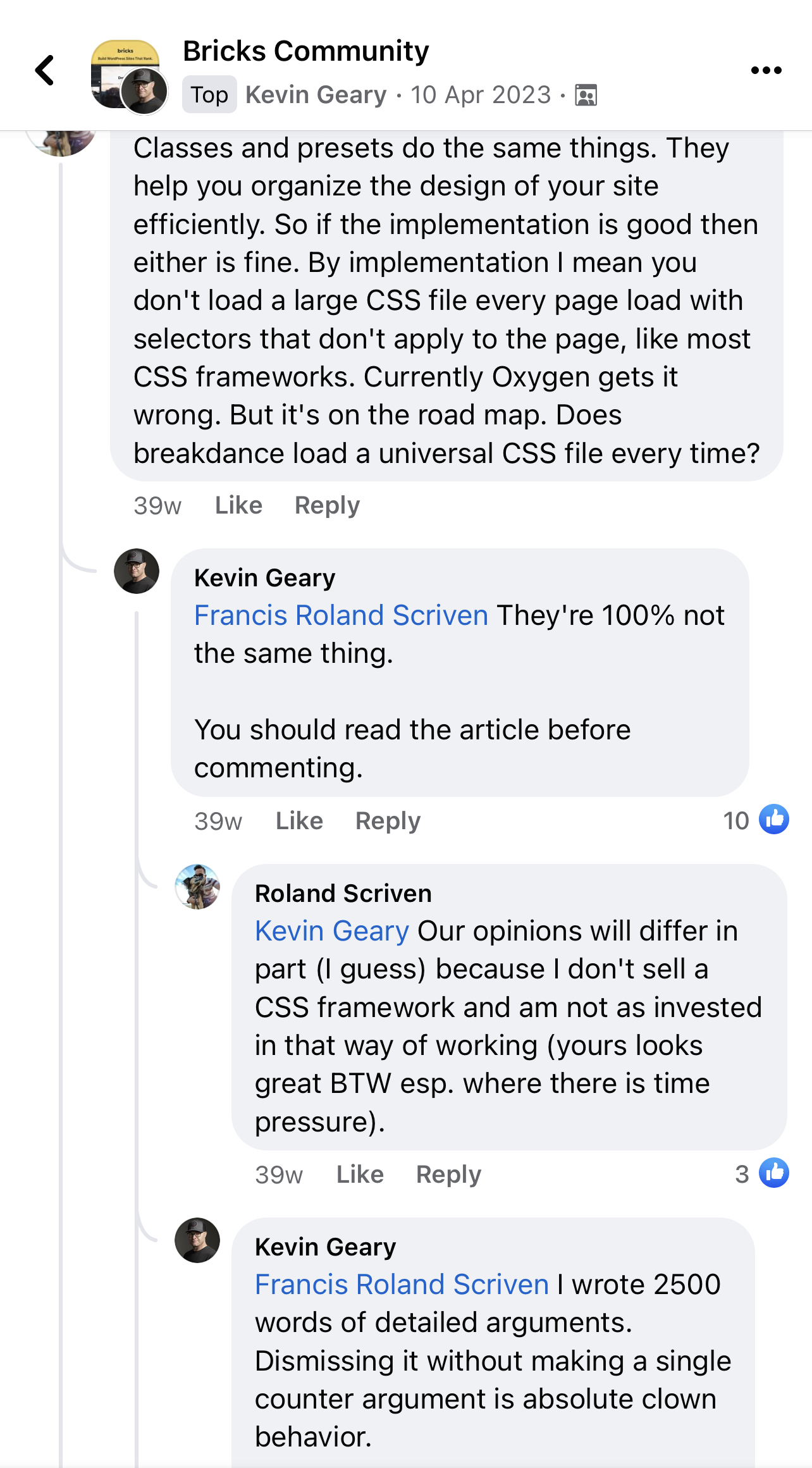The width and height of the screenshot is (812, 1468).
Task: Open Kevin Geary's avatar on first reply
Action: (137, 571)
